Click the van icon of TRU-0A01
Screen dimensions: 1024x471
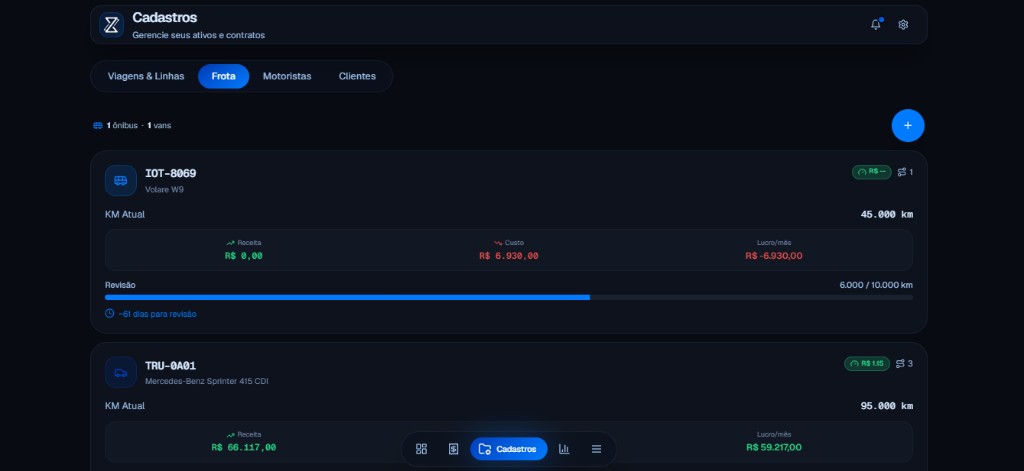(x=121, y=372)
